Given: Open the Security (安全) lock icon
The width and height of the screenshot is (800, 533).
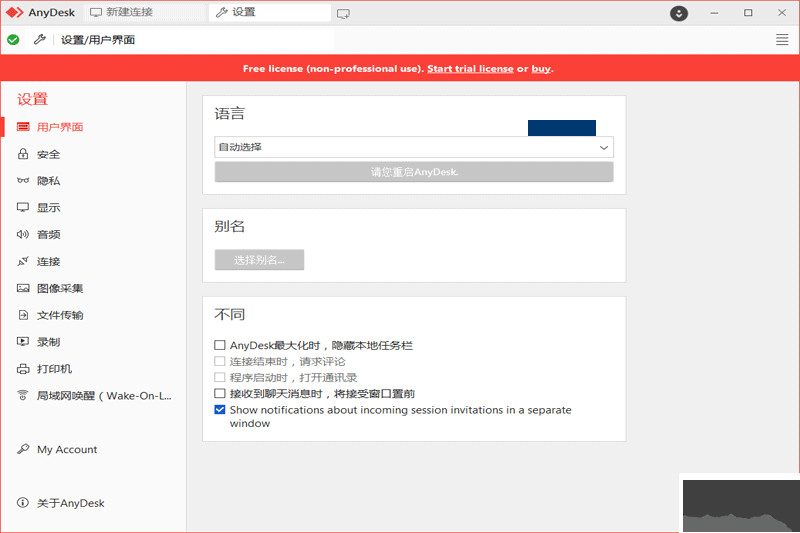Looking at the screenshot, I should pyautogui.click(x=23, y=154).
